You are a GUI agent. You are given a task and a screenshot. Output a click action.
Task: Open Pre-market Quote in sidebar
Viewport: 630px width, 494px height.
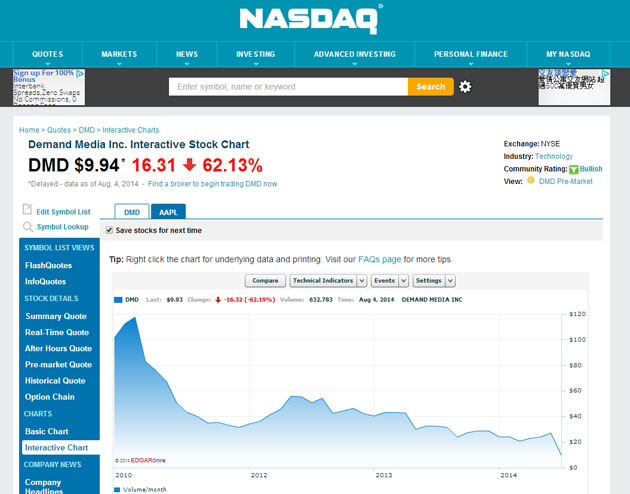click(x=58, y=365)
